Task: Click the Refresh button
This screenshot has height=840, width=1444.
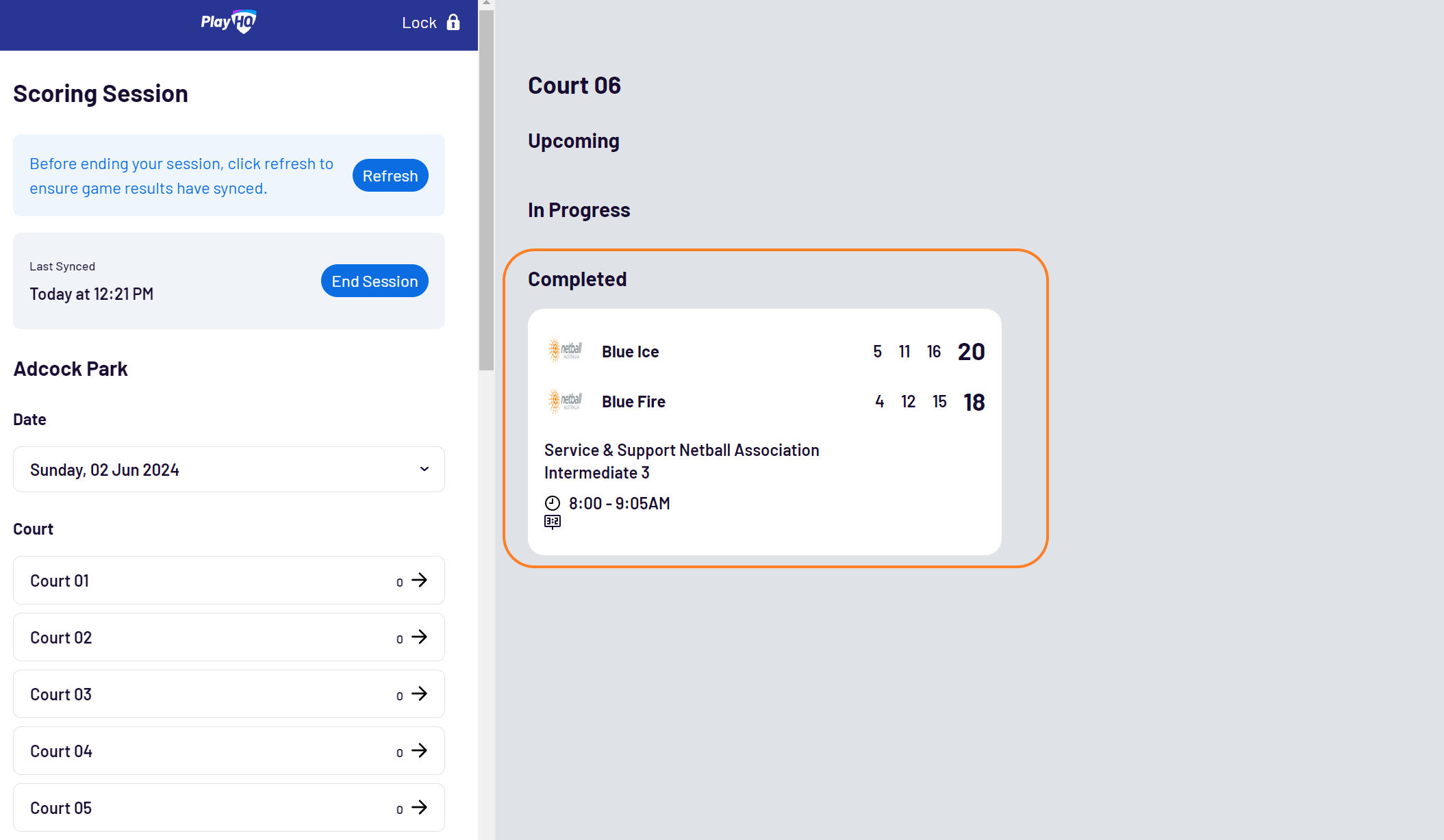Action: [x=390, y=175]
